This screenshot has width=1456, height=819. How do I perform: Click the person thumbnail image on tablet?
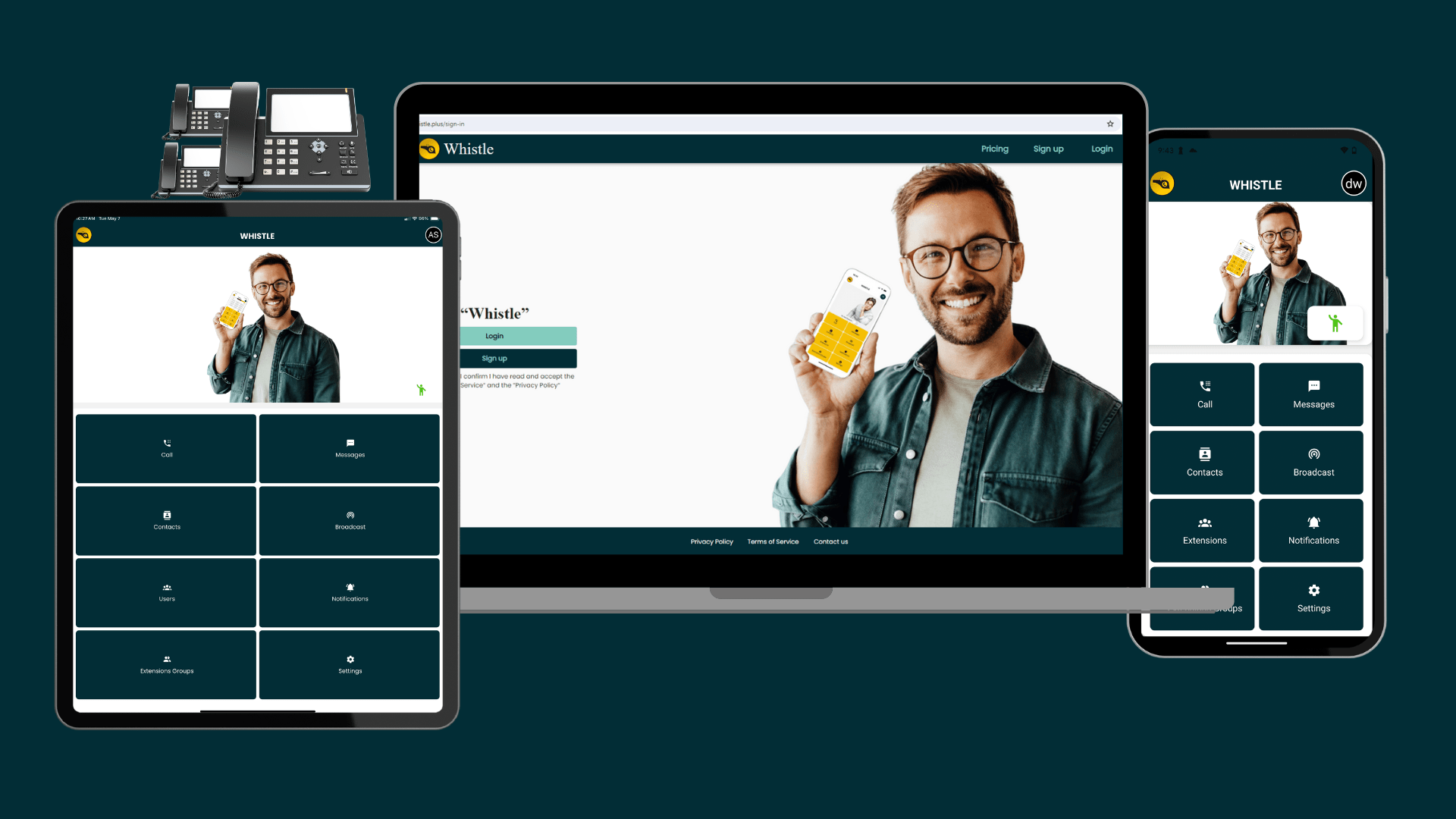257,327
